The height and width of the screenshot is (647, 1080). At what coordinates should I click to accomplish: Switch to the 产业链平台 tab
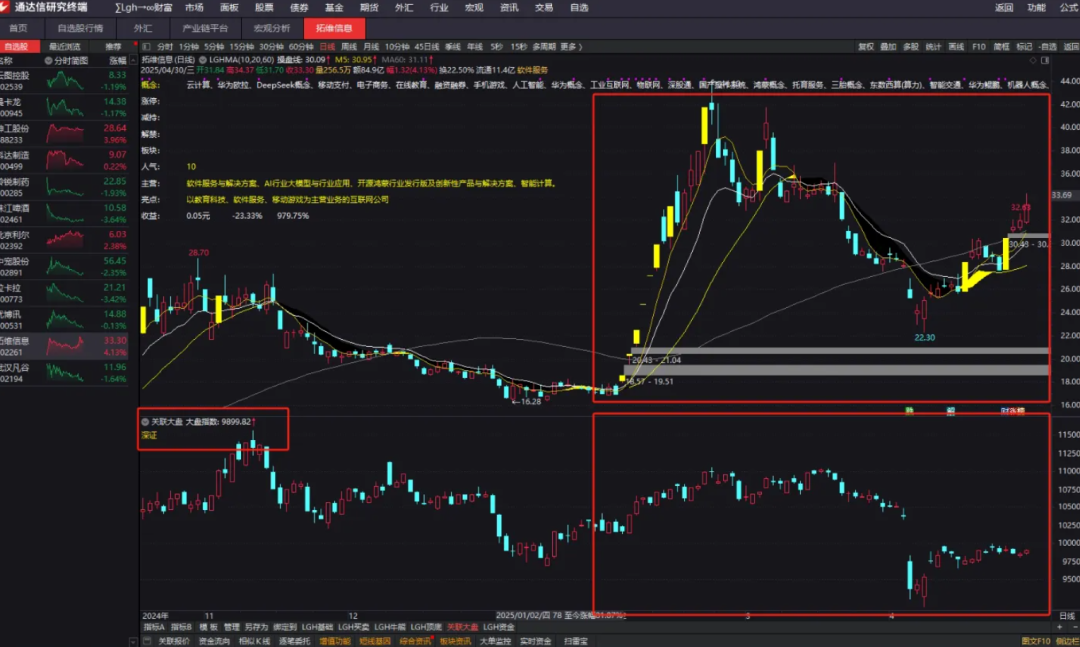tap(205, 28)
